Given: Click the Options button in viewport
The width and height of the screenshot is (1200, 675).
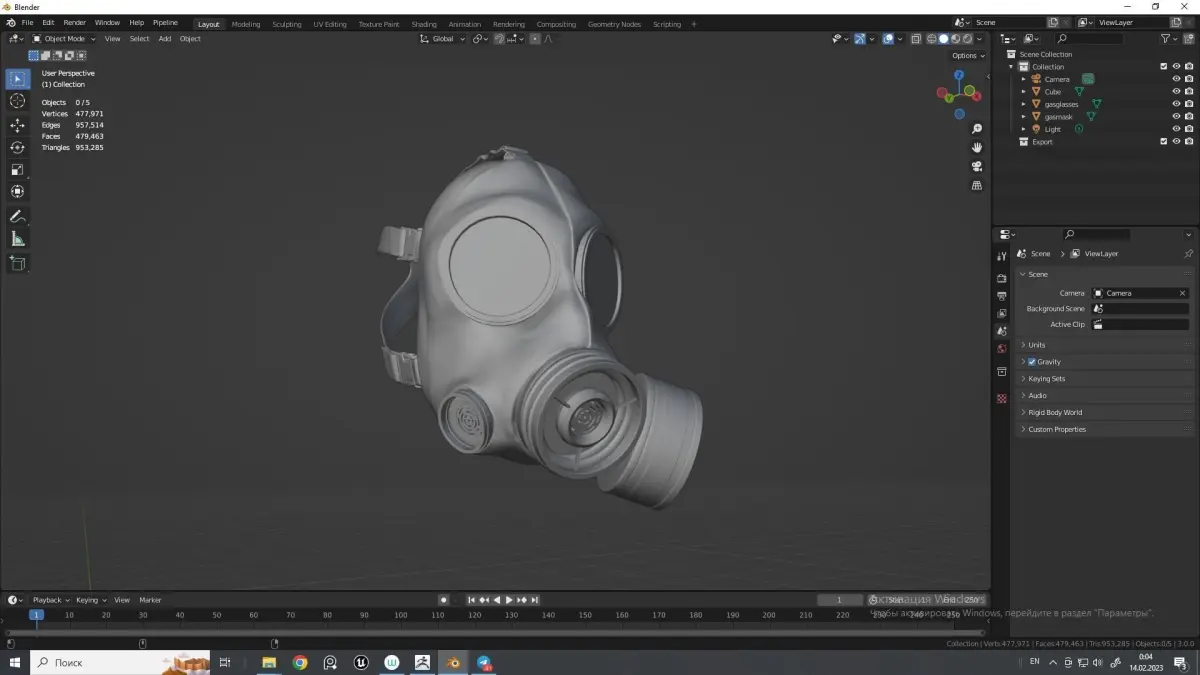Looking at the screenshot, I should (967, 56).
